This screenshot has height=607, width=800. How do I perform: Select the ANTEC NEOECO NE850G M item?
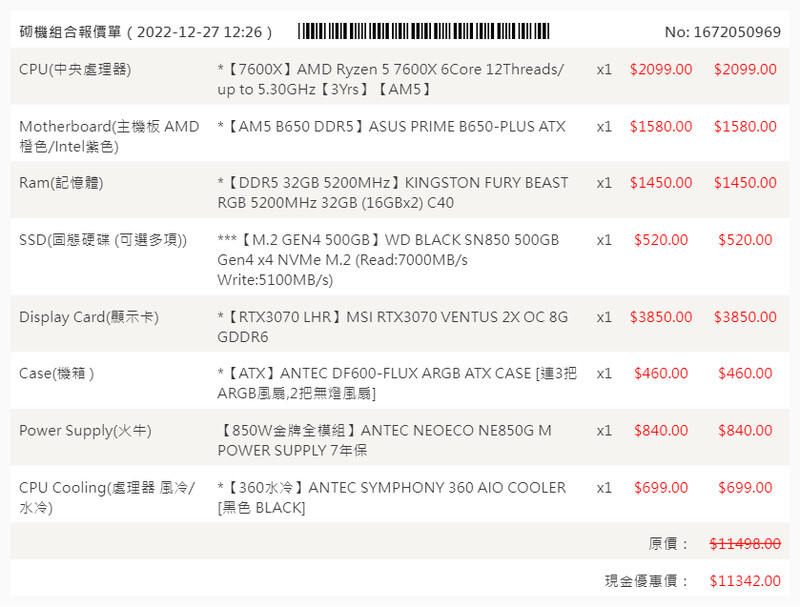click(x=384, y=440)
